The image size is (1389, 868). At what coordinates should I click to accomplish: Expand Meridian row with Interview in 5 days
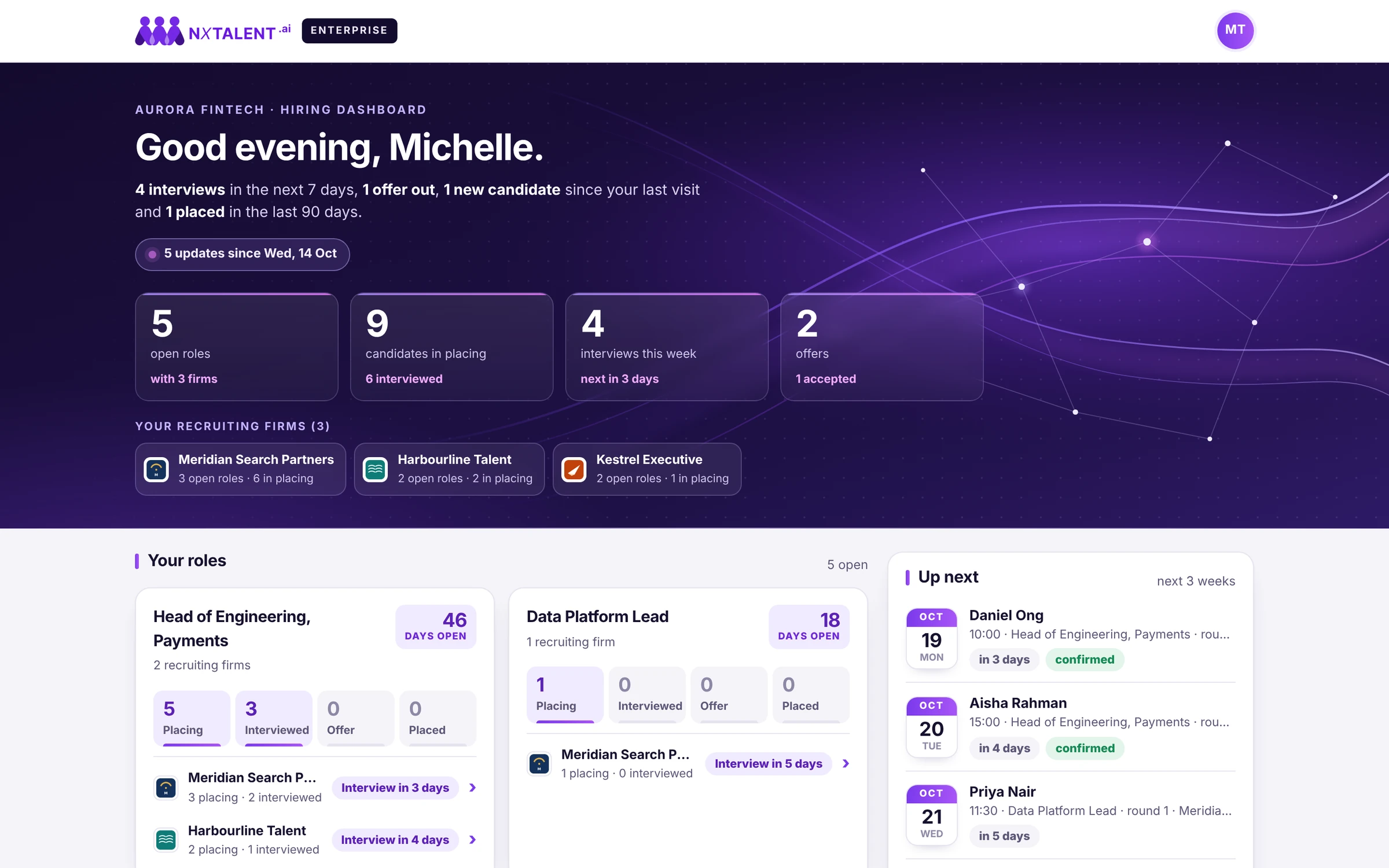[846, 763]
